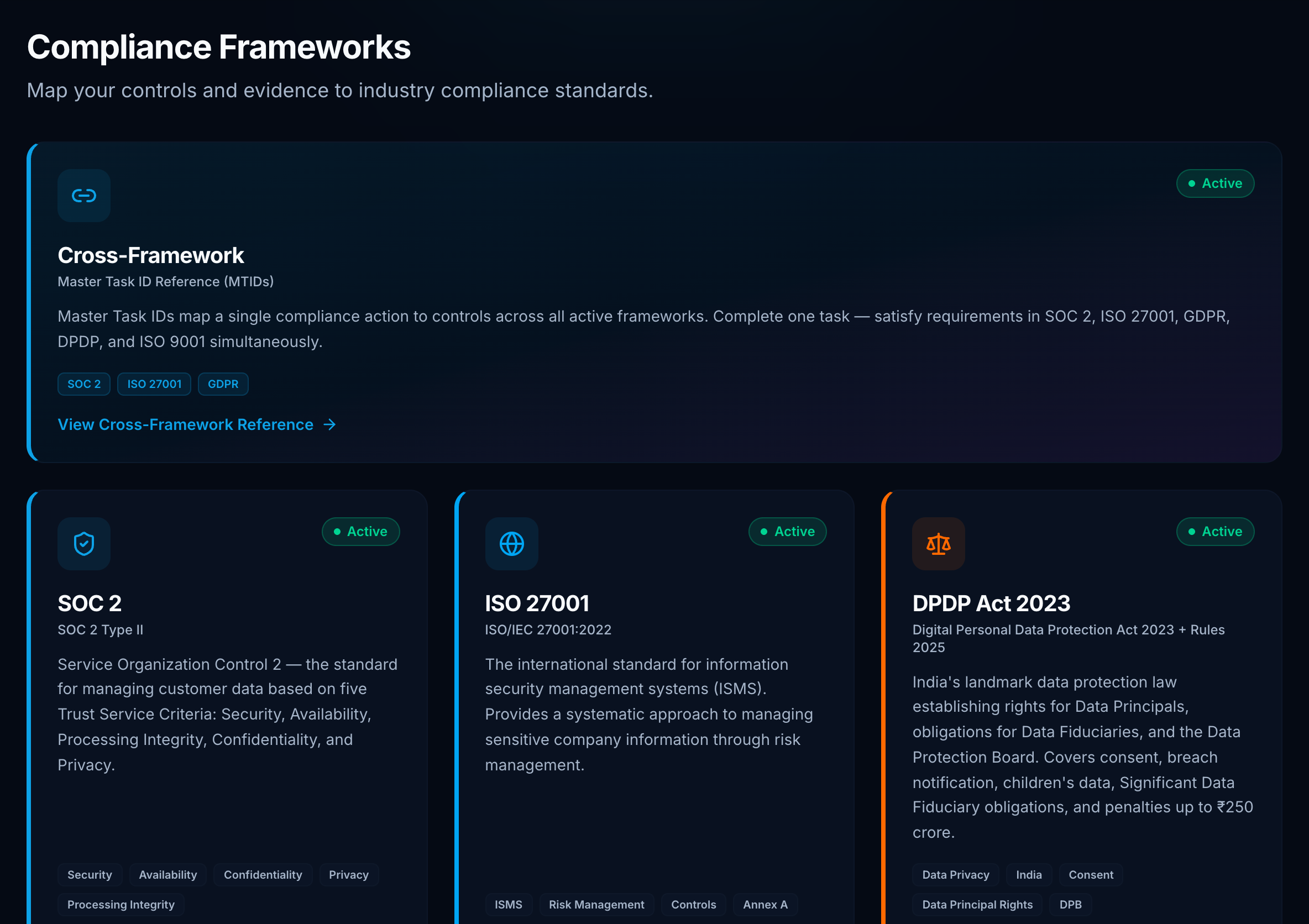Click "India's landmark data protection law" description
Viewport: 1309px width, 924px height.
pyautogui.click(x=1083, y=757)
